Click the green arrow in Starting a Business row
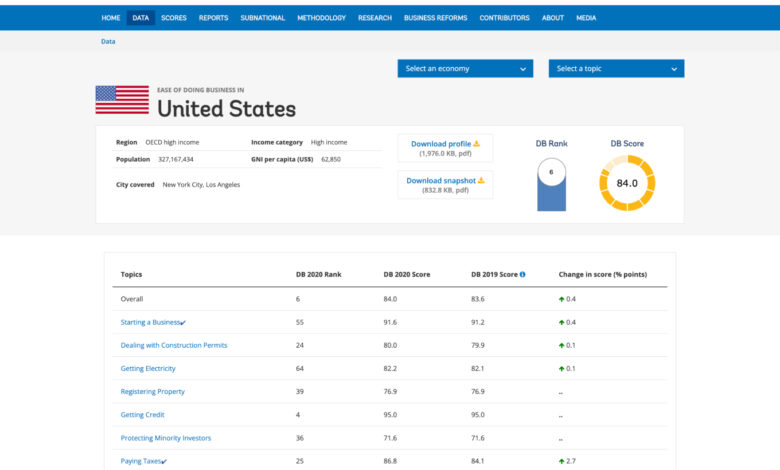Viewport: 780px width, 470px height. pyautogui.click(x=562, y=322)
